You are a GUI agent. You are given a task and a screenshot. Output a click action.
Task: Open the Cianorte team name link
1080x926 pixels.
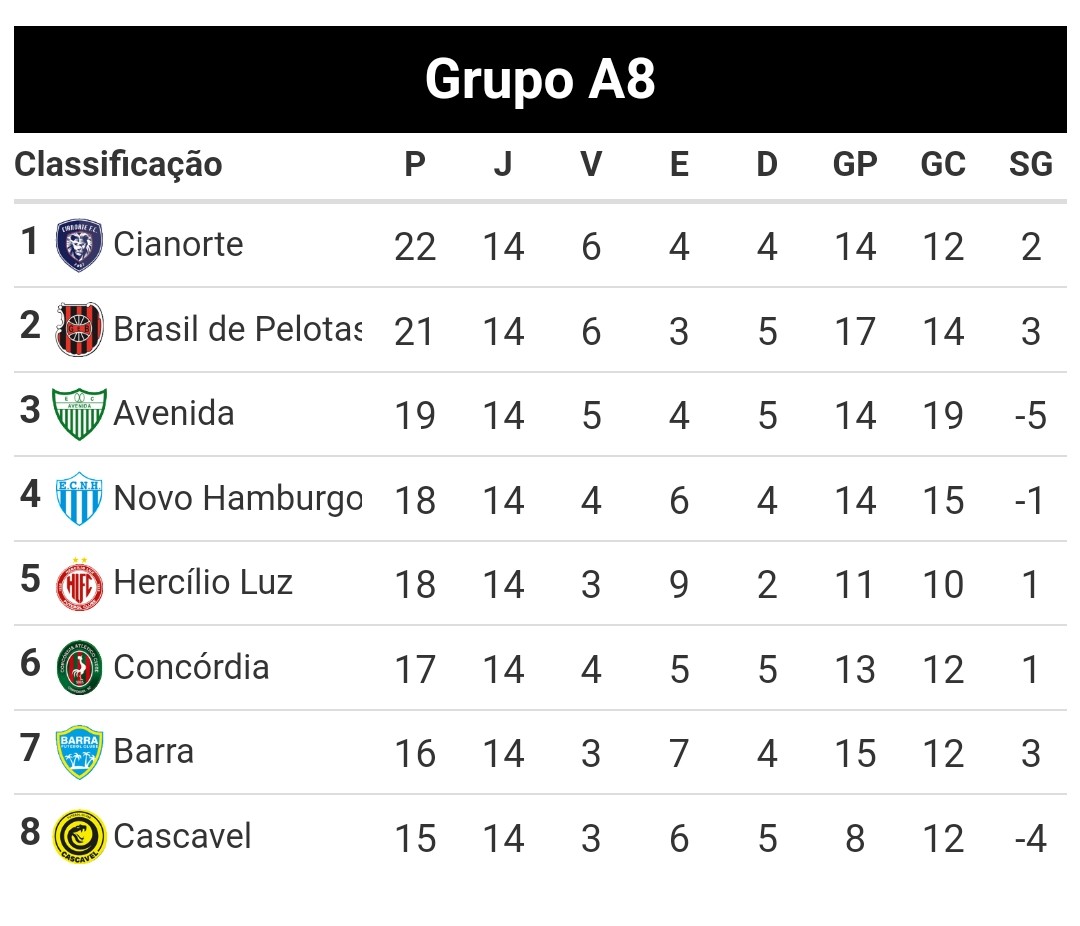178,244
